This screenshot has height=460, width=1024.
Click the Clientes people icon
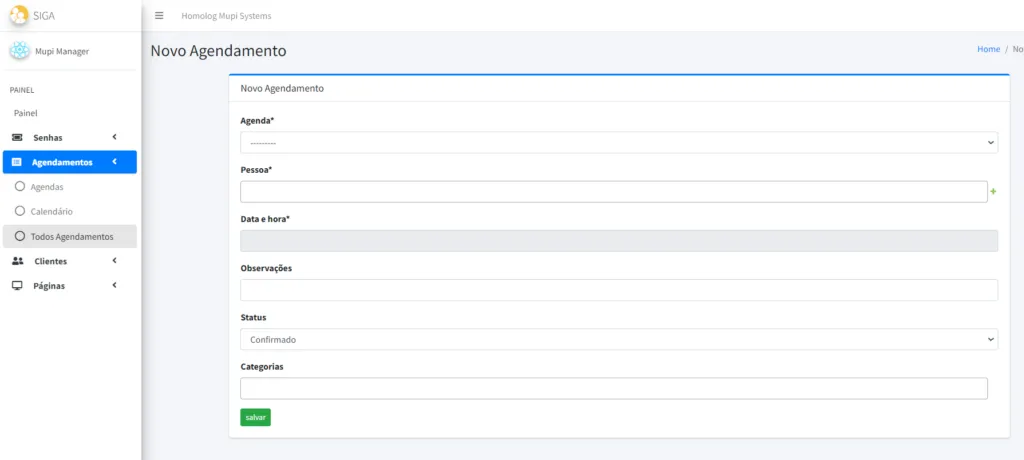tap(17, 261)
